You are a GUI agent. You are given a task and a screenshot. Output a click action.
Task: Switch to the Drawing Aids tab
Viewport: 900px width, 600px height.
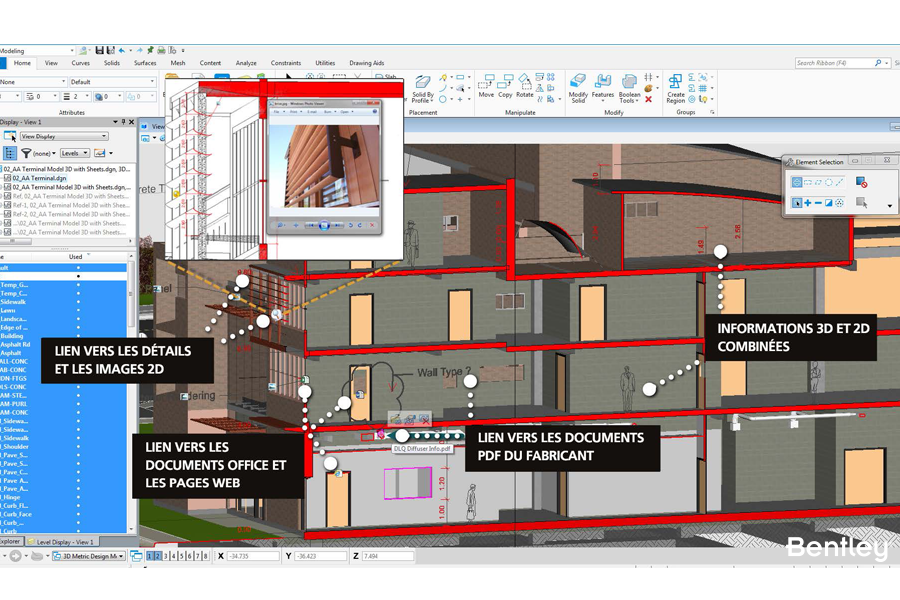click(x=366, y=63)
